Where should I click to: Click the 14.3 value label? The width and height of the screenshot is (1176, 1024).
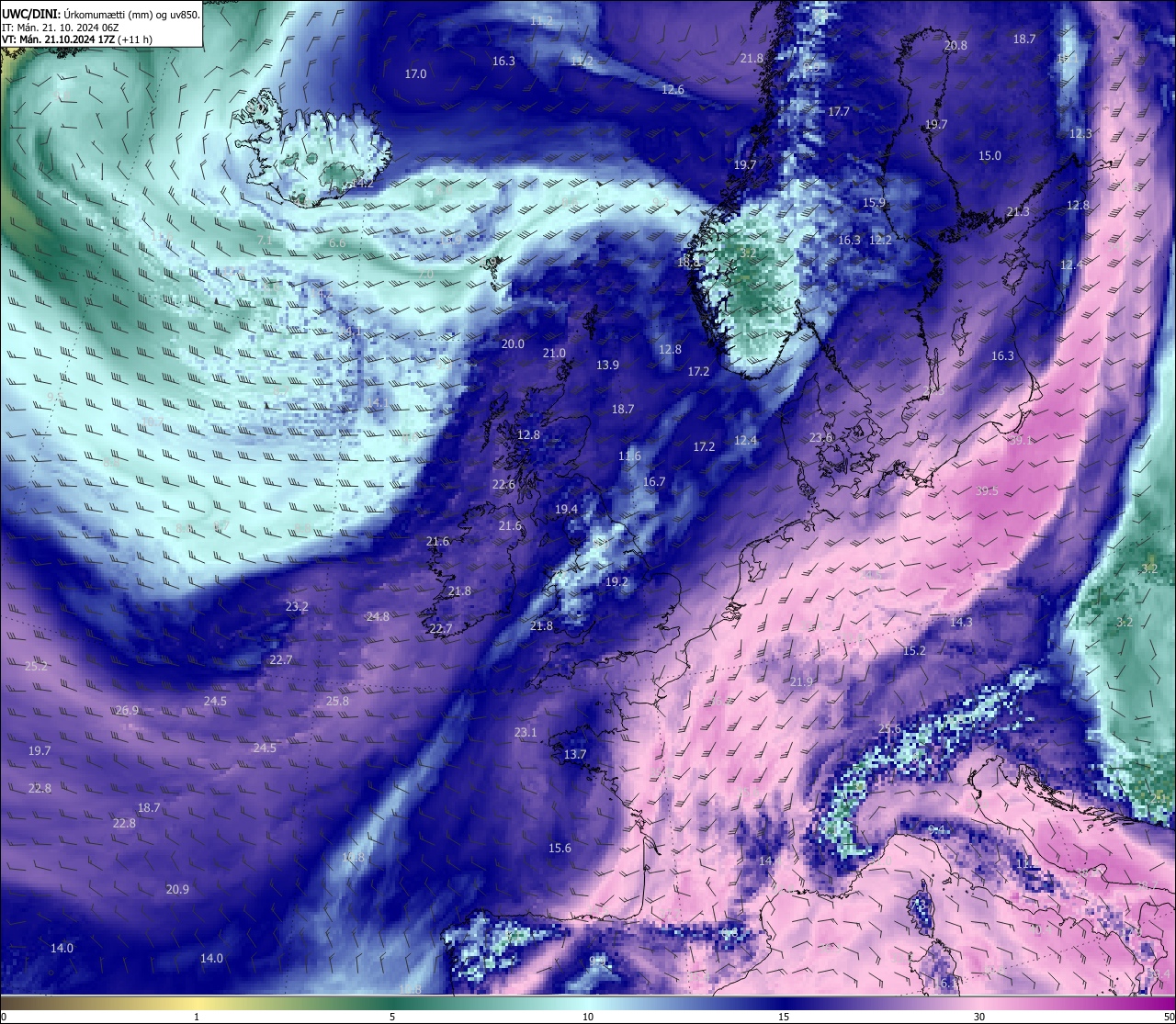click(x=961, y=622)
